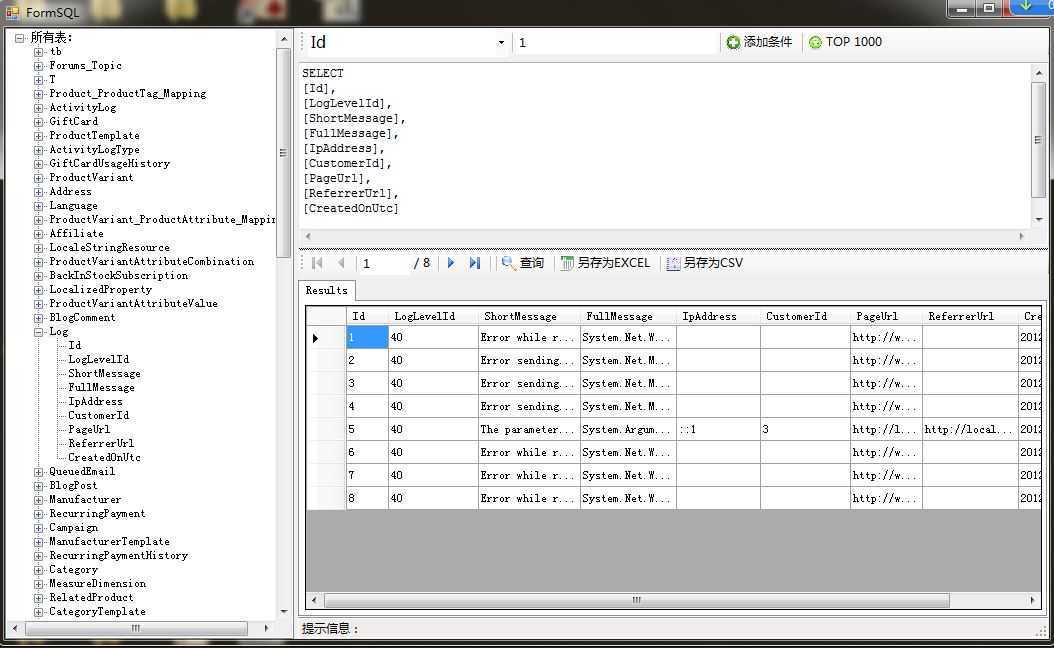
Task: Click 另存为EXCEL export button
Action: point(605,263)
